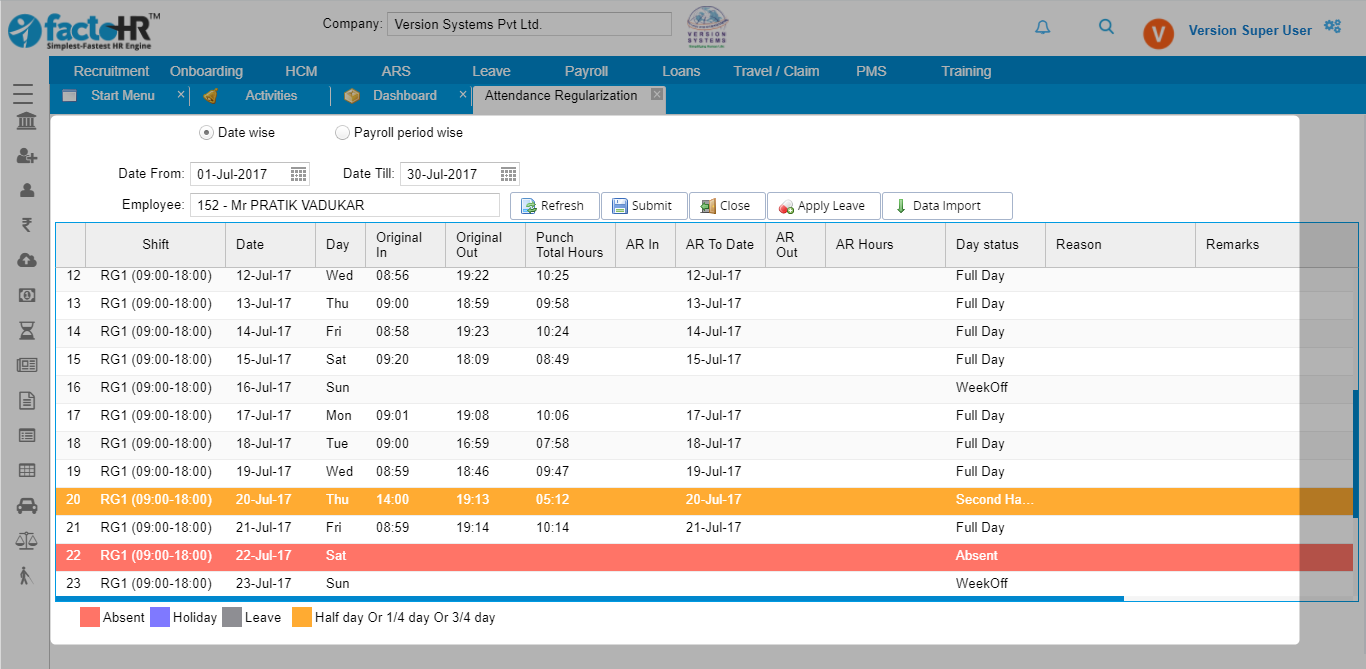Screen dimensions: 1366x669
Task: Click the add-user sidebar icon
Action: [27, 156]
